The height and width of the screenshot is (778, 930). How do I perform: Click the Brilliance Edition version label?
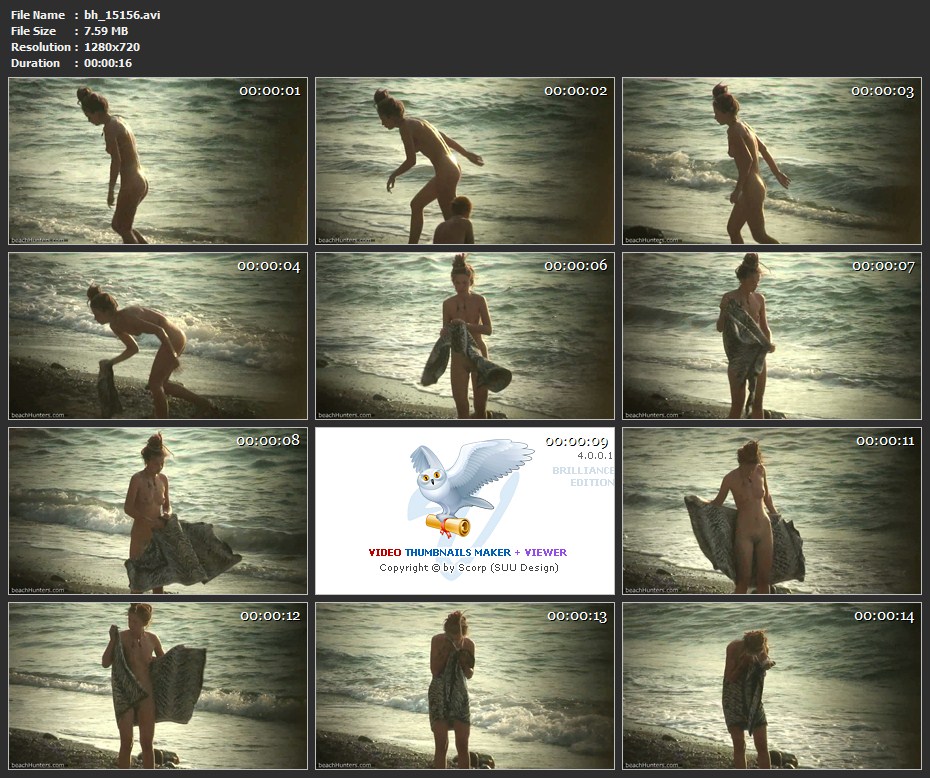(x=583, y=476)
